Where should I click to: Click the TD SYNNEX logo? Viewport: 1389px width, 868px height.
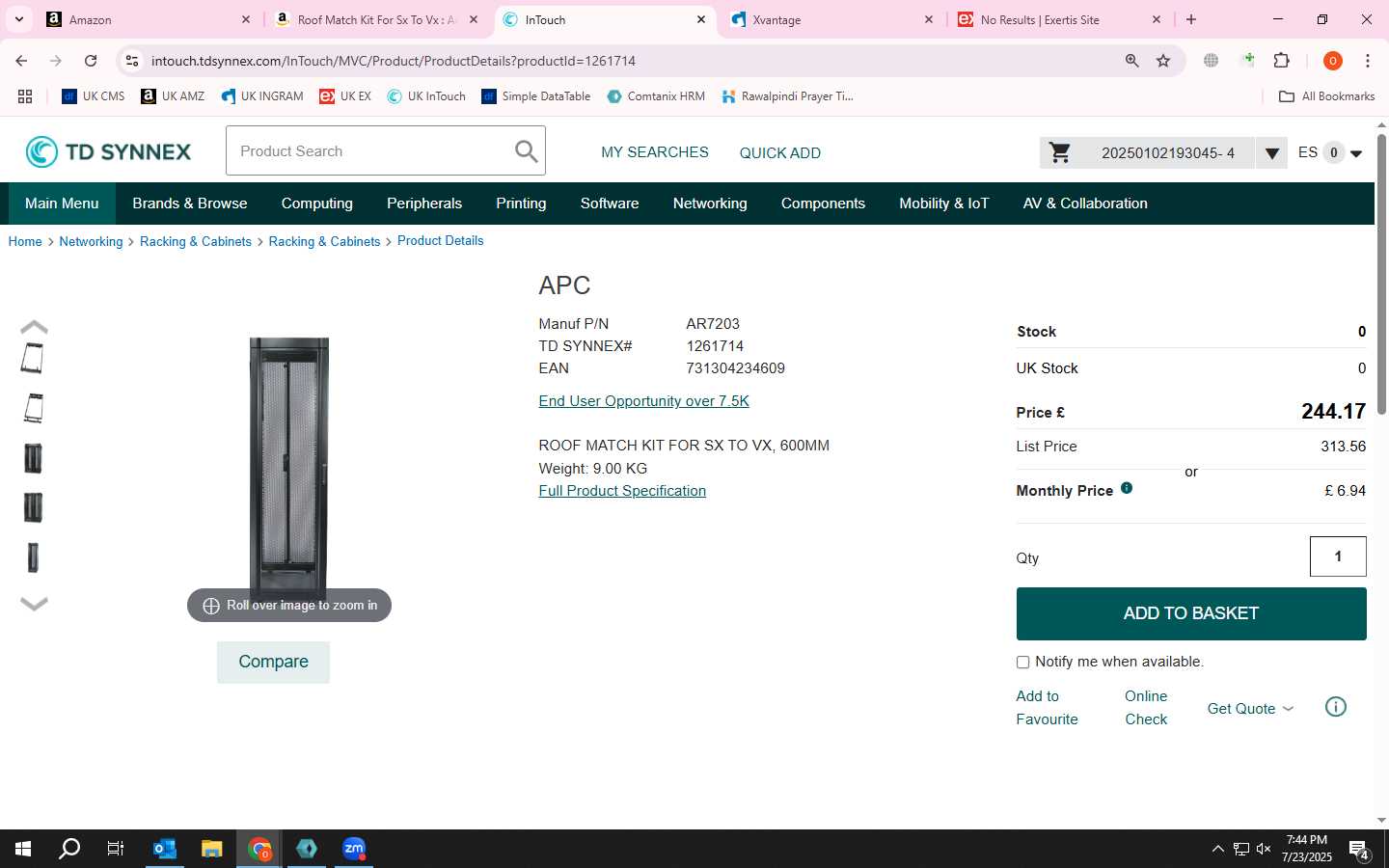(108, 151)
